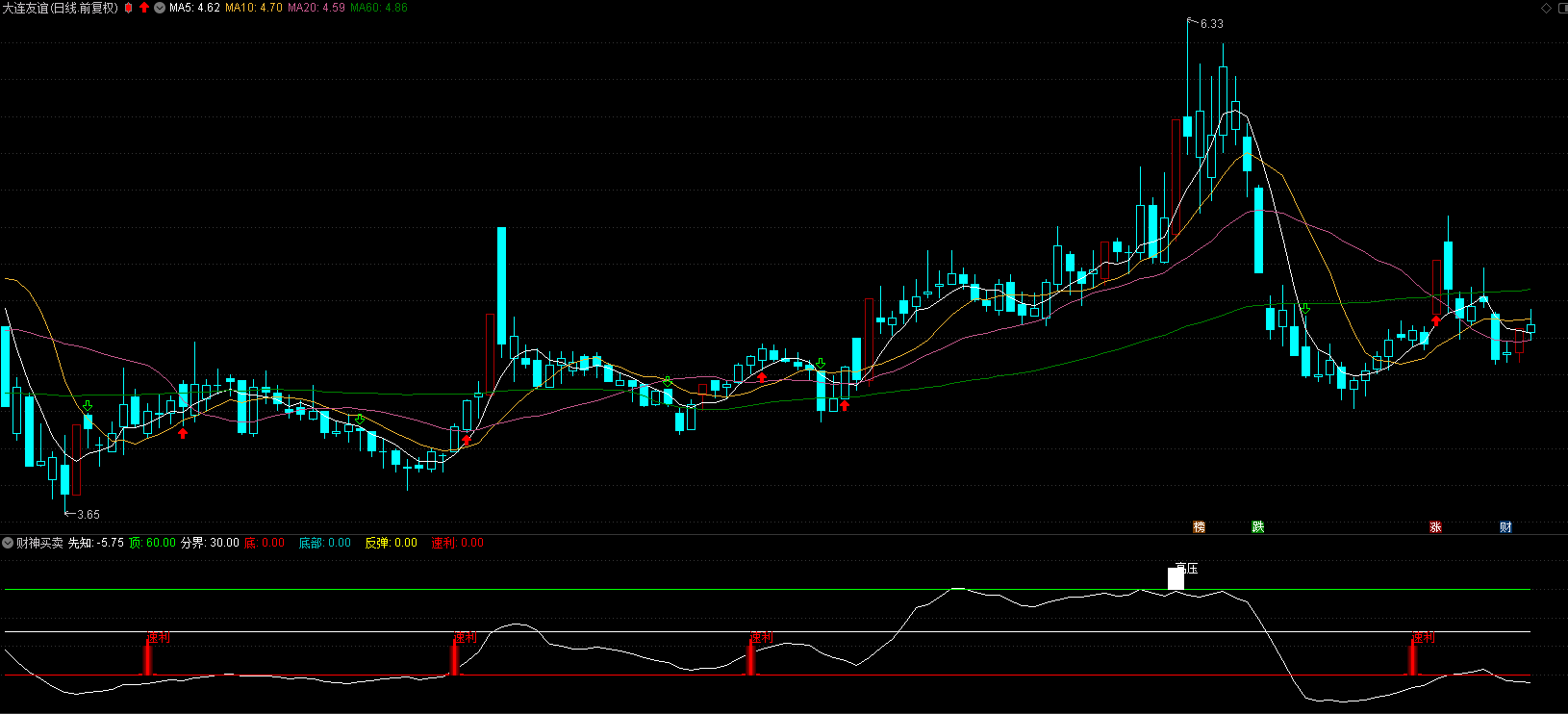Open the red 涨 event marker

coord(1435,526)
